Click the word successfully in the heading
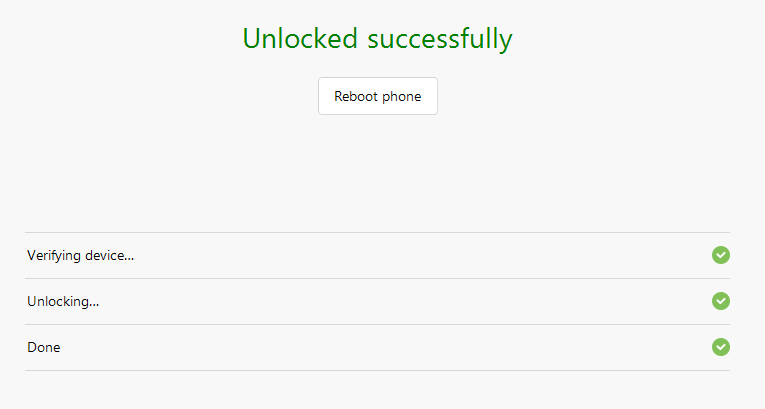 click(x=439, y=39)
